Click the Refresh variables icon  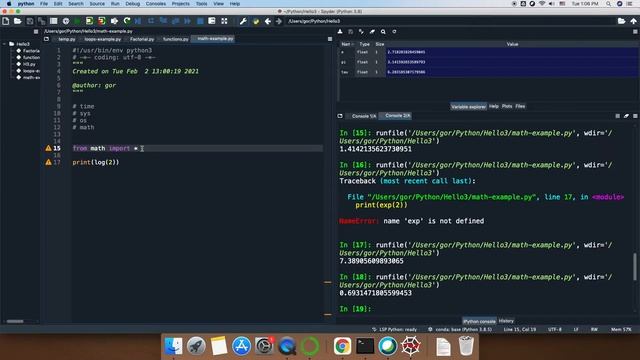[394, 31]
